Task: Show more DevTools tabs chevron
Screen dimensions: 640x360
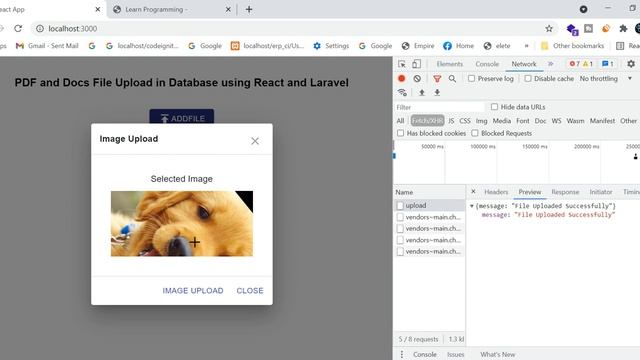Action: pos(551,64)
